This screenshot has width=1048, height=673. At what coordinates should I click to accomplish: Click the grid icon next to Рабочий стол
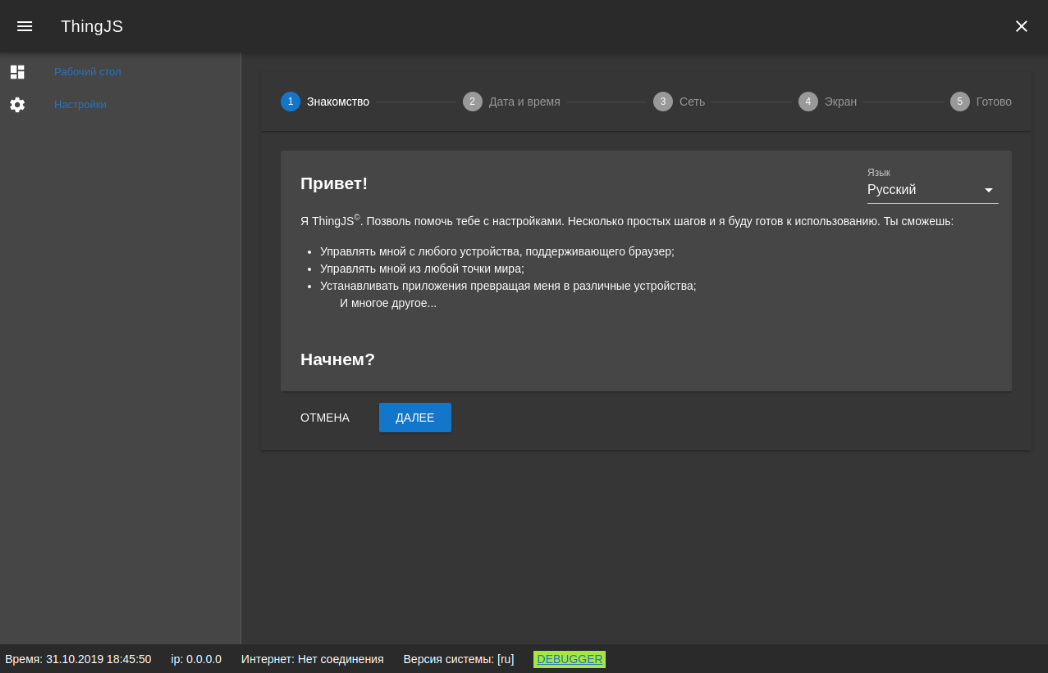(x=17, y=71)
